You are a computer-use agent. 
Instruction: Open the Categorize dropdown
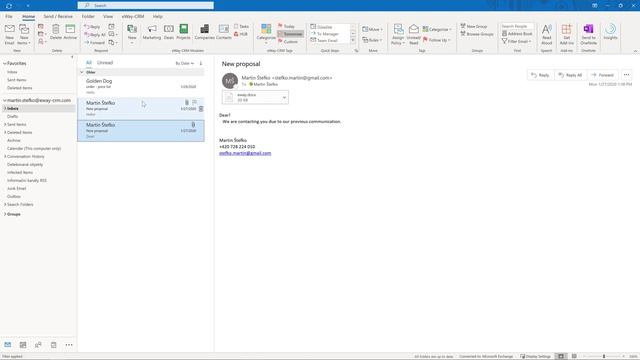click(x=437, y=29)
